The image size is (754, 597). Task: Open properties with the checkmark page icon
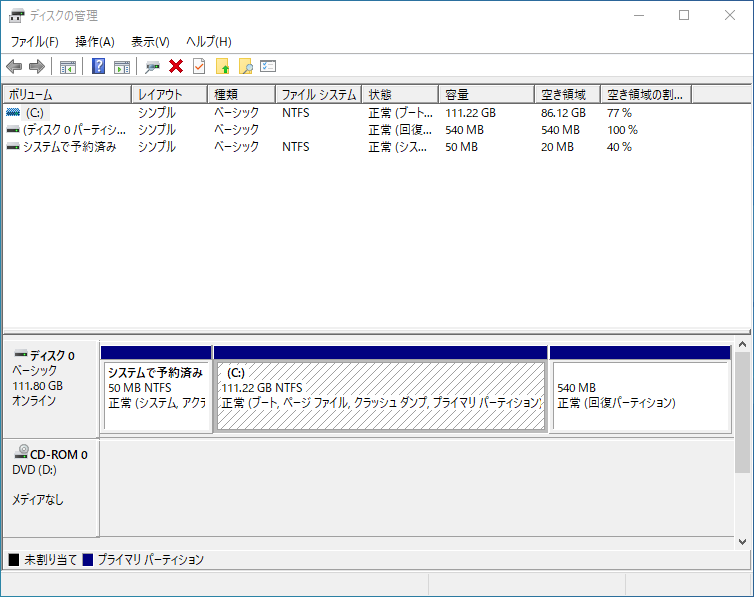point(199,66)
